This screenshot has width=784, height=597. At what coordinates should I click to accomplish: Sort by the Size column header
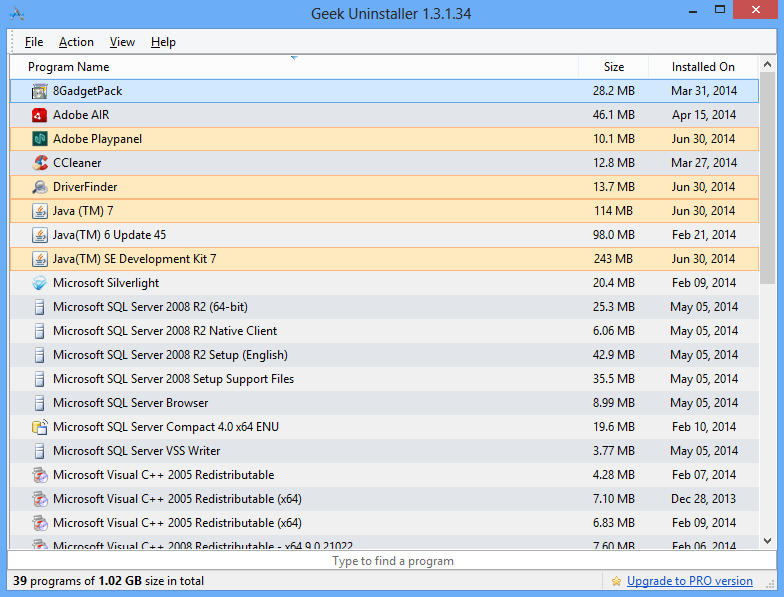[x=614, y=66]
